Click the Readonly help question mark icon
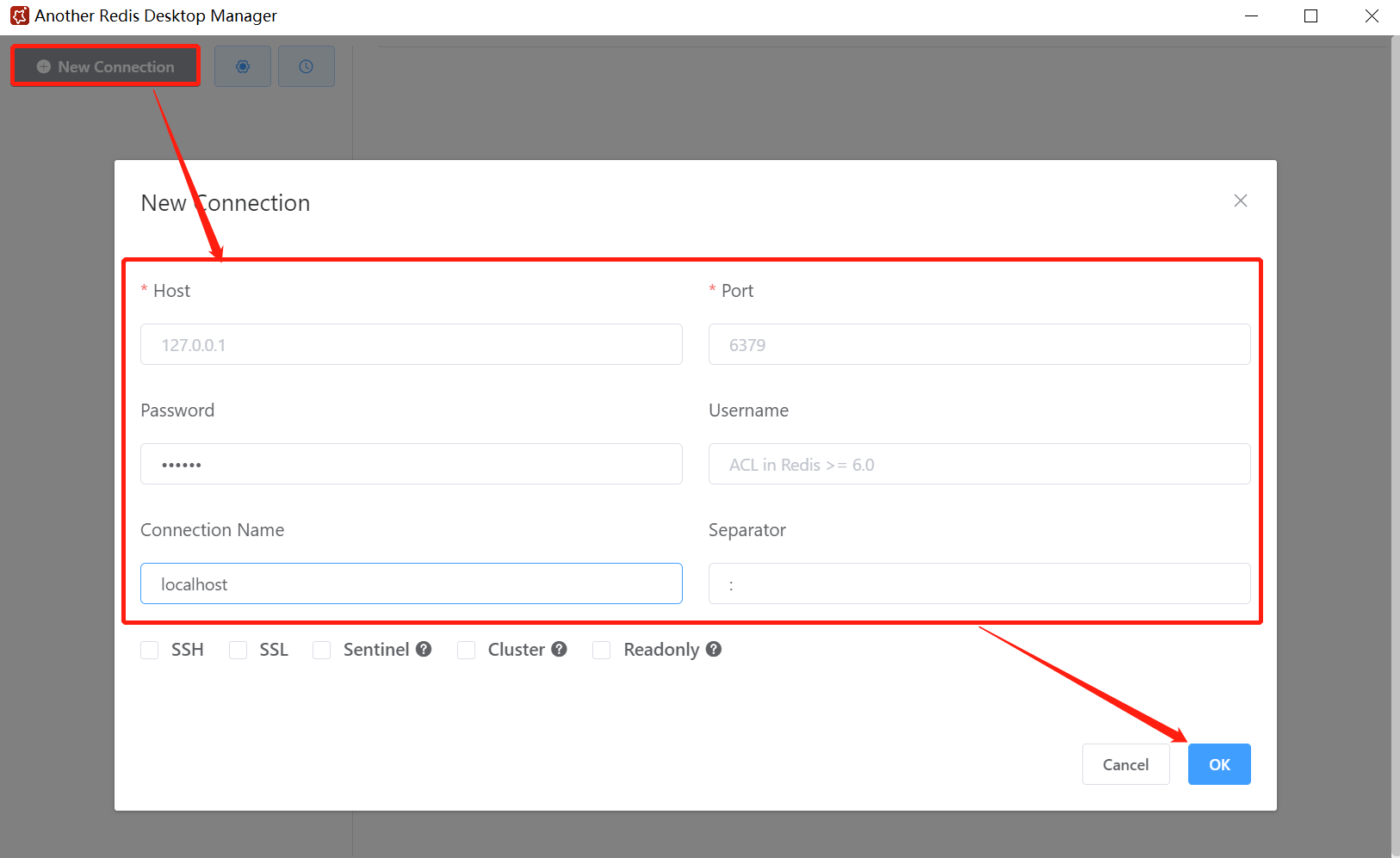The height and width of the screenshot is (858, 1400). (713, 649)
